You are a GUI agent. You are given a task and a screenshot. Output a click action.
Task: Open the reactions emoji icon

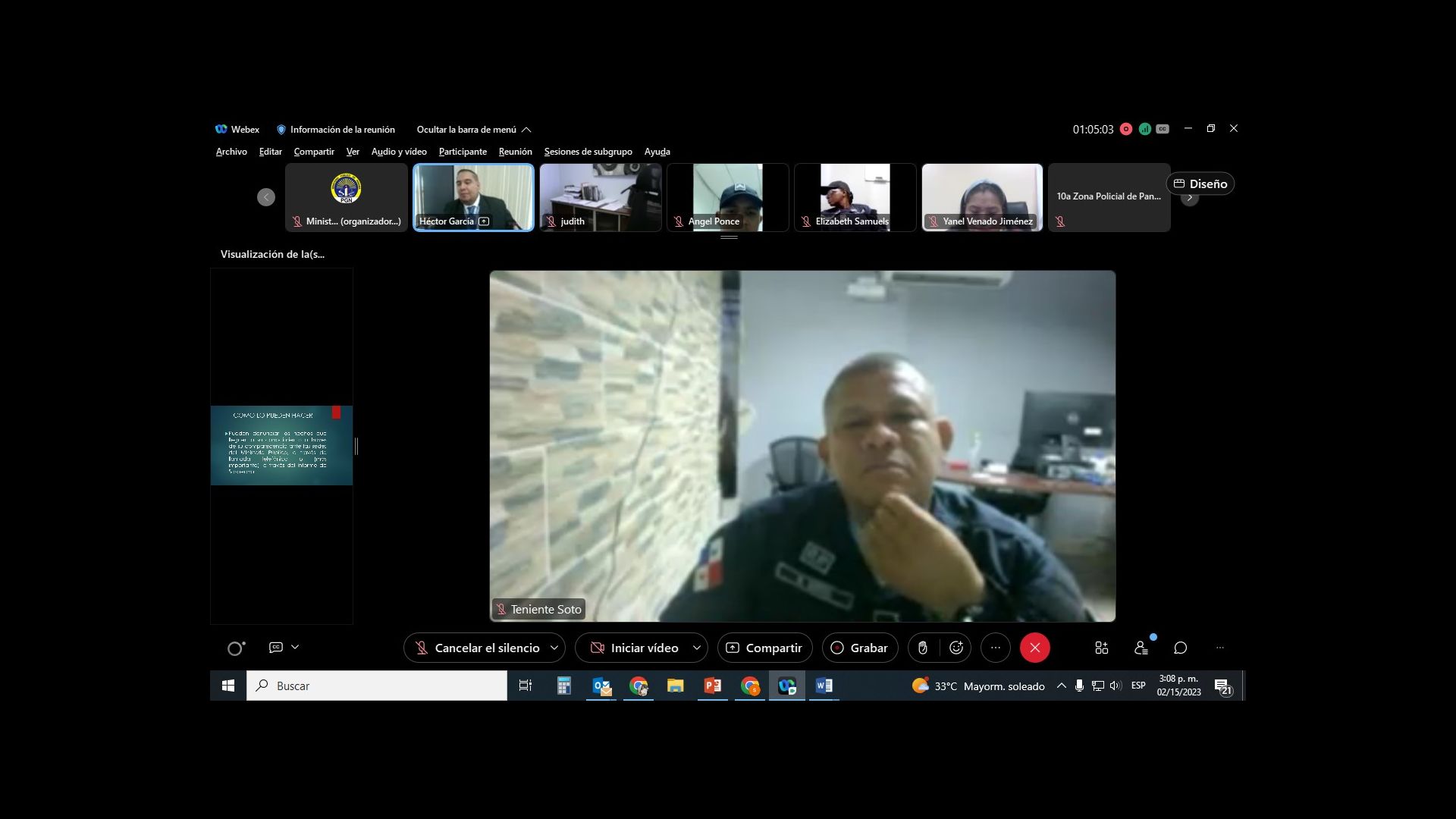pos(956,648)
